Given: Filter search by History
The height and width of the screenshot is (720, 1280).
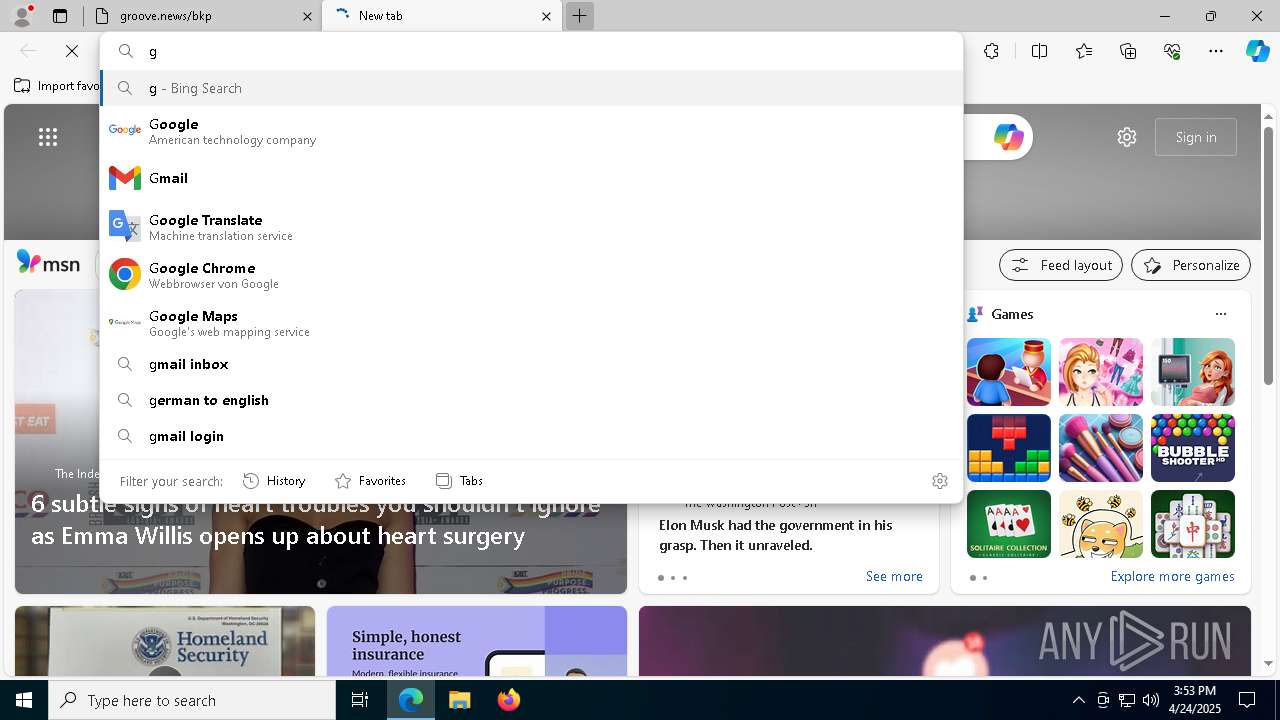Looking at the screenshot, I should tap(275, 481).
